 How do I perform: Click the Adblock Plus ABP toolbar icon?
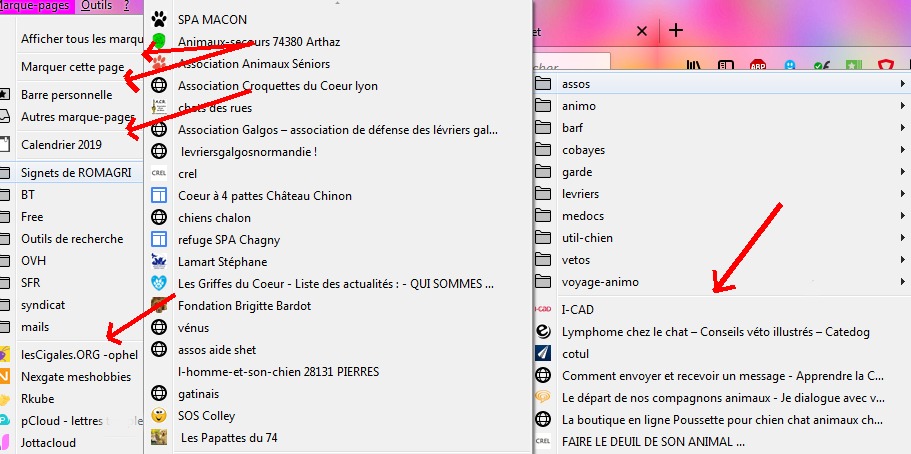point(758,65)
